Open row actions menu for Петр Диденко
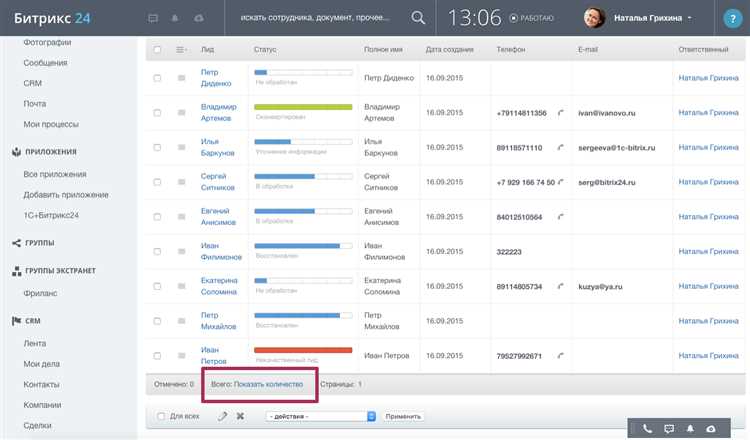 click(x=181, y=78)
